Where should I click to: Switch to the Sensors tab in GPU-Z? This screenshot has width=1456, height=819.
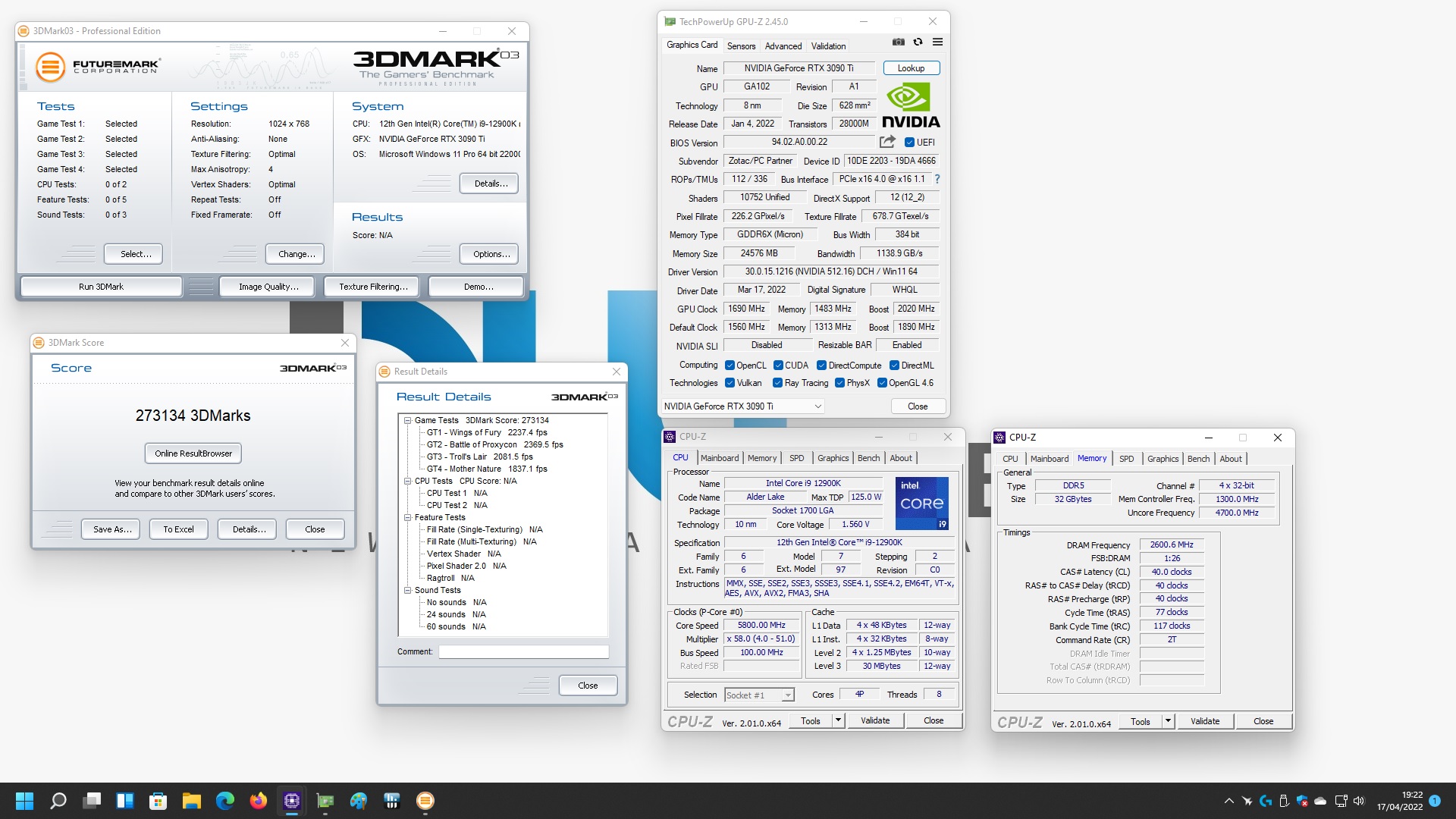pyautogui.click(x=741, y=46)
